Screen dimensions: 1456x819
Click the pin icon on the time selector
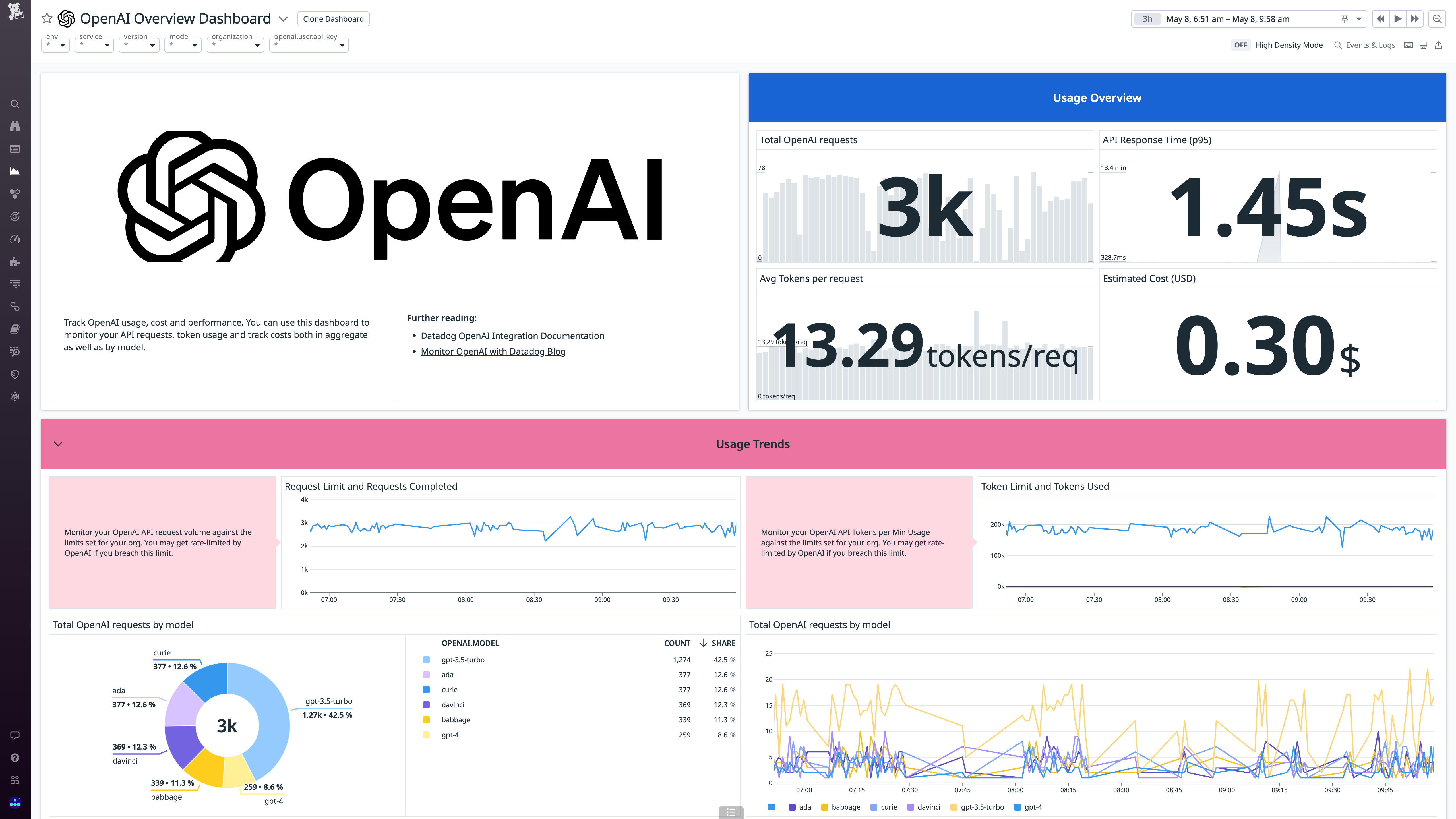pyautogui.click(x=1345, y=19)
